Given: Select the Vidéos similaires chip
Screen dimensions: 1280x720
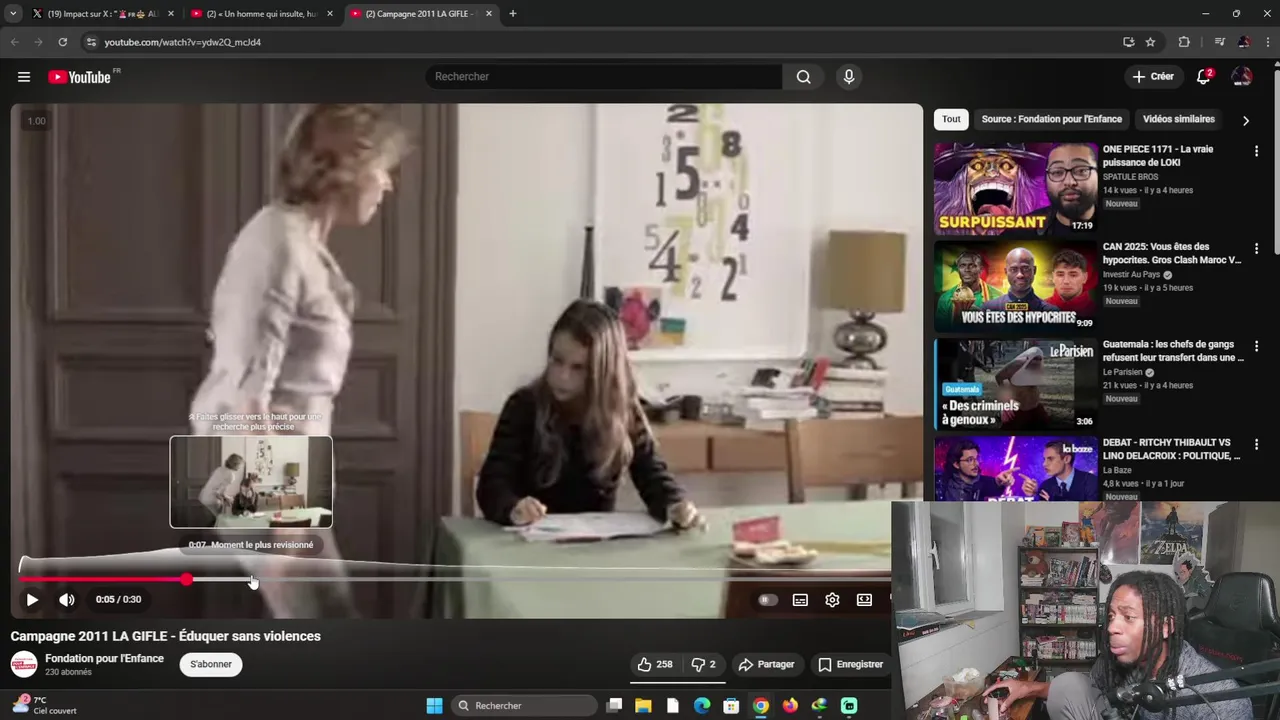Looking at the screenshot, I should point(1178,119).
